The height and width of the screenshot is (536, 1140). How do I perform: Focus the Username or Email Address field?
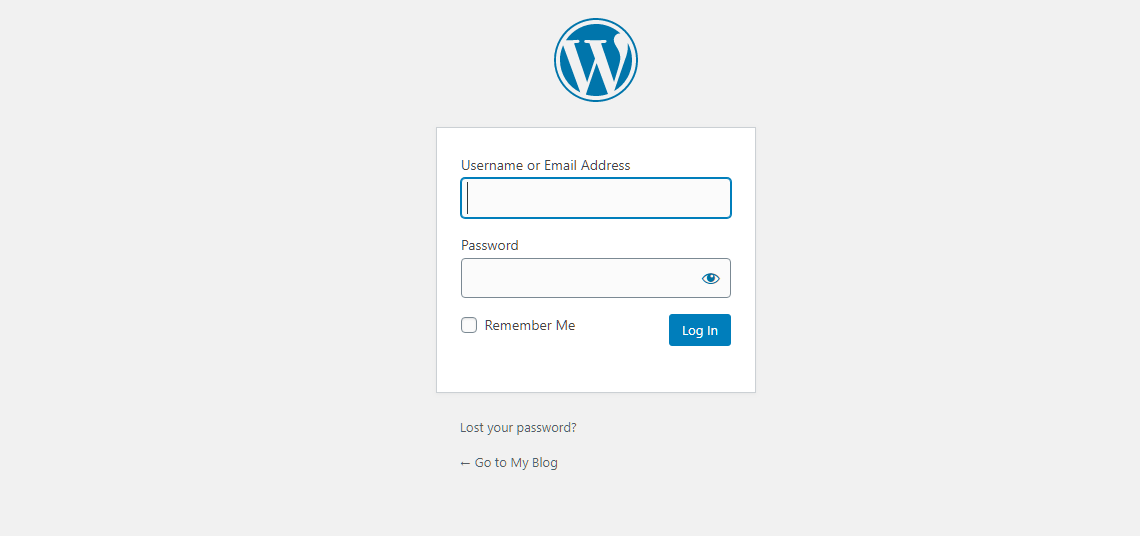click(x=595, y=198)
